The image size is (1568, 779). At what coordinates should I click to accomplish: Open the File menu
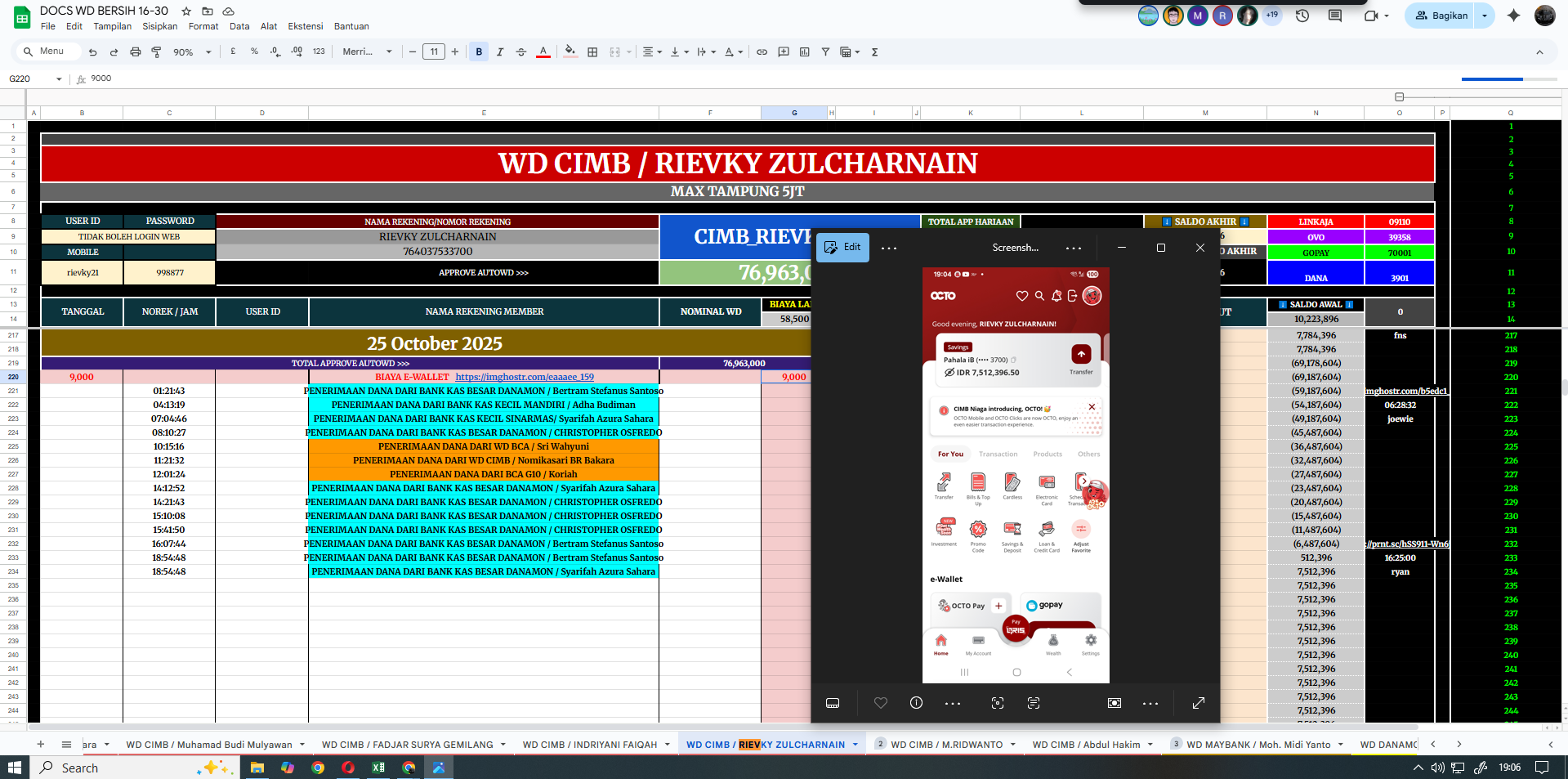(x=48, y=26)
